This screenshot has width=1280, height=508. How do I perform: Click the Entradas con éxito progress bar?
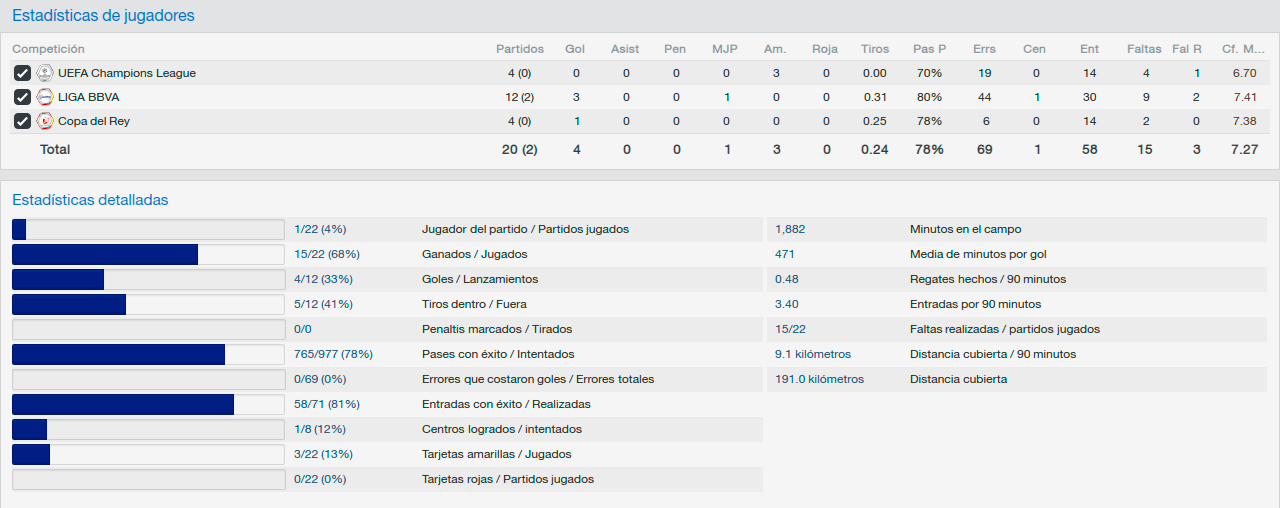[x=148, y=404]
